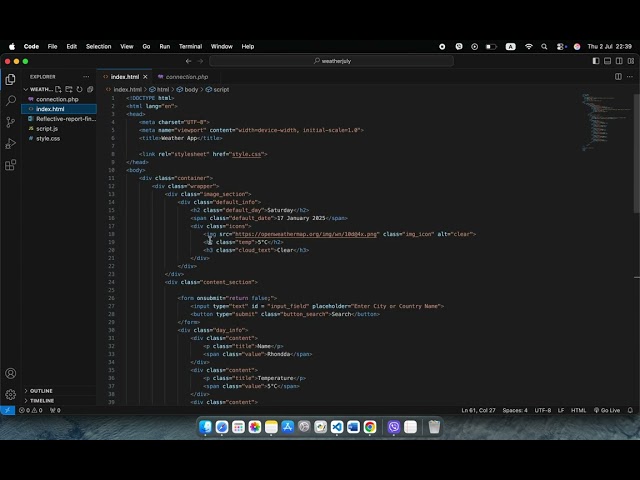Start Go Live server
This screenshot has width=640, height=480.
[x=607, y=410]
